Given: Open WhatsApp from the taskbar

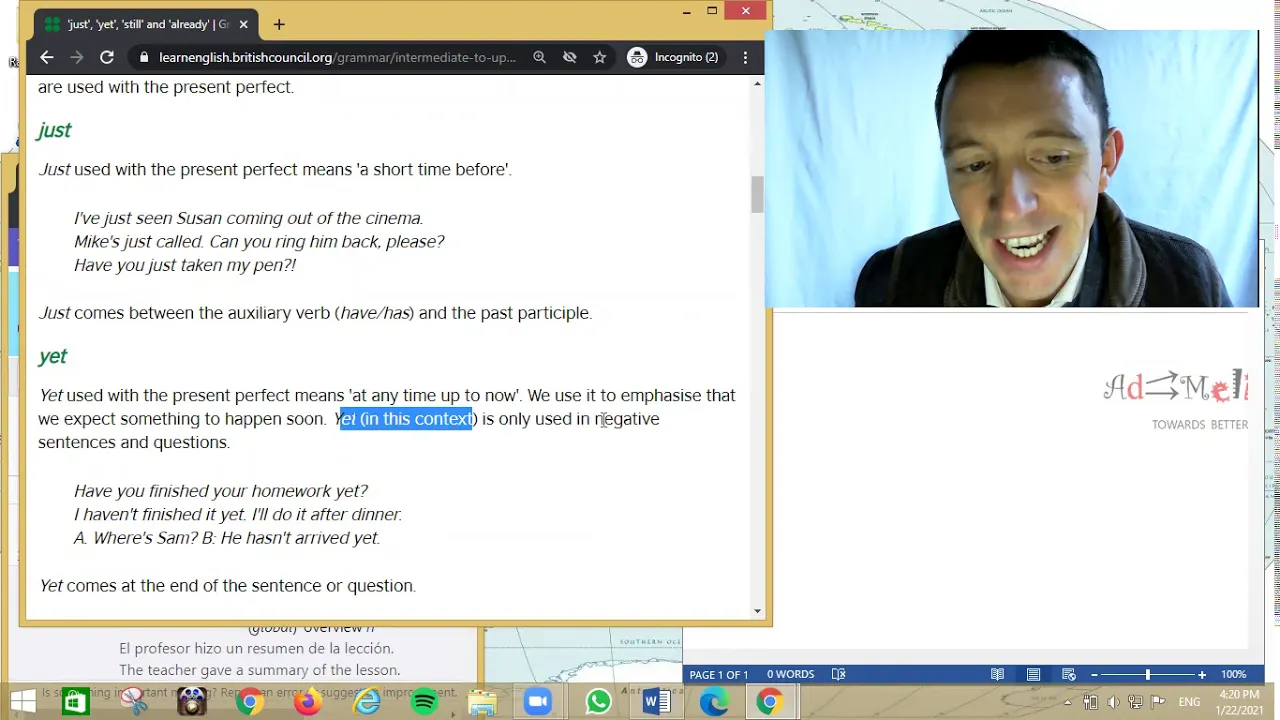Looking at the screenshot, I should [x=598, y=702].
